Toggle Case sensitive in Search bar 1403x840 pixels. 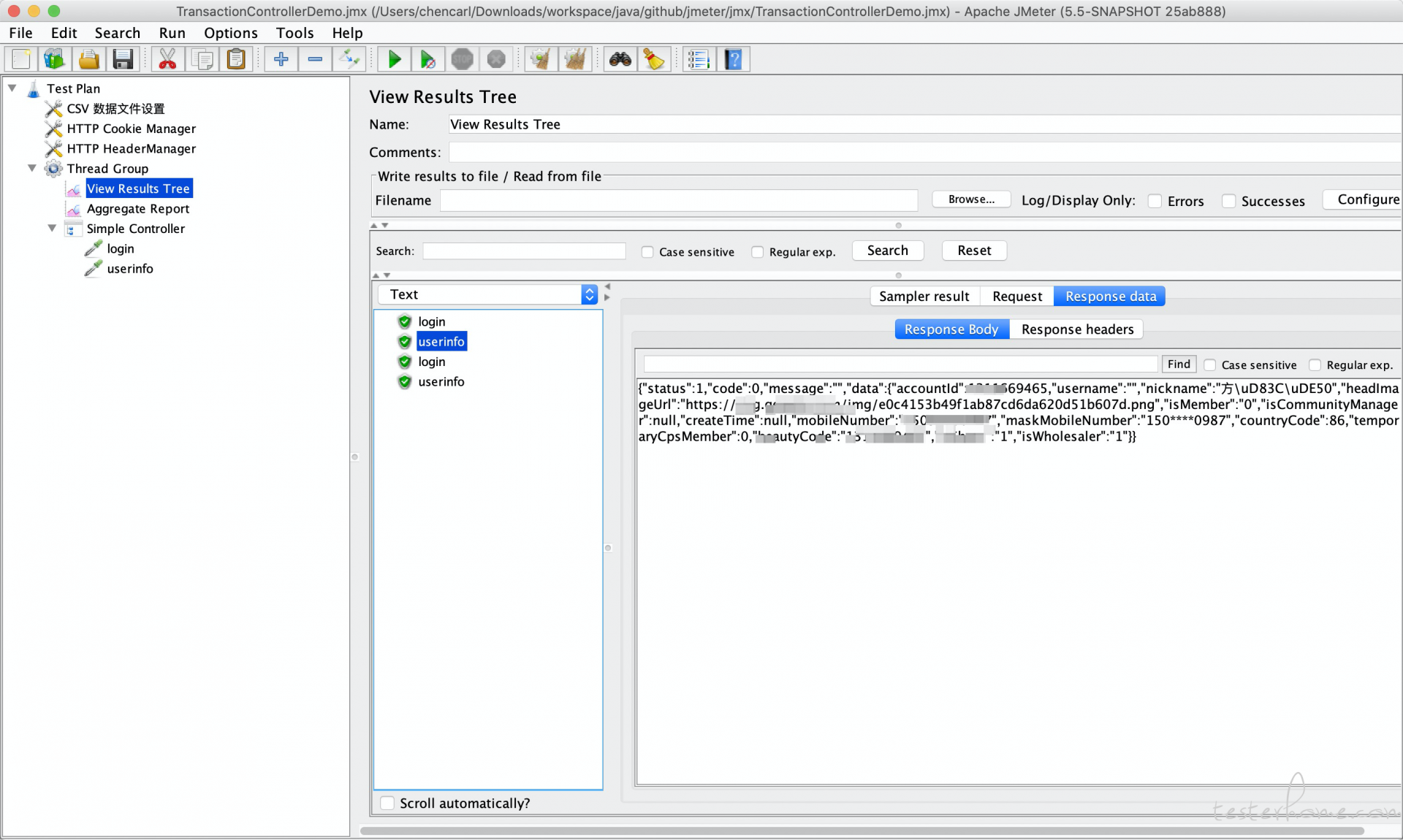tap(647, 252)
